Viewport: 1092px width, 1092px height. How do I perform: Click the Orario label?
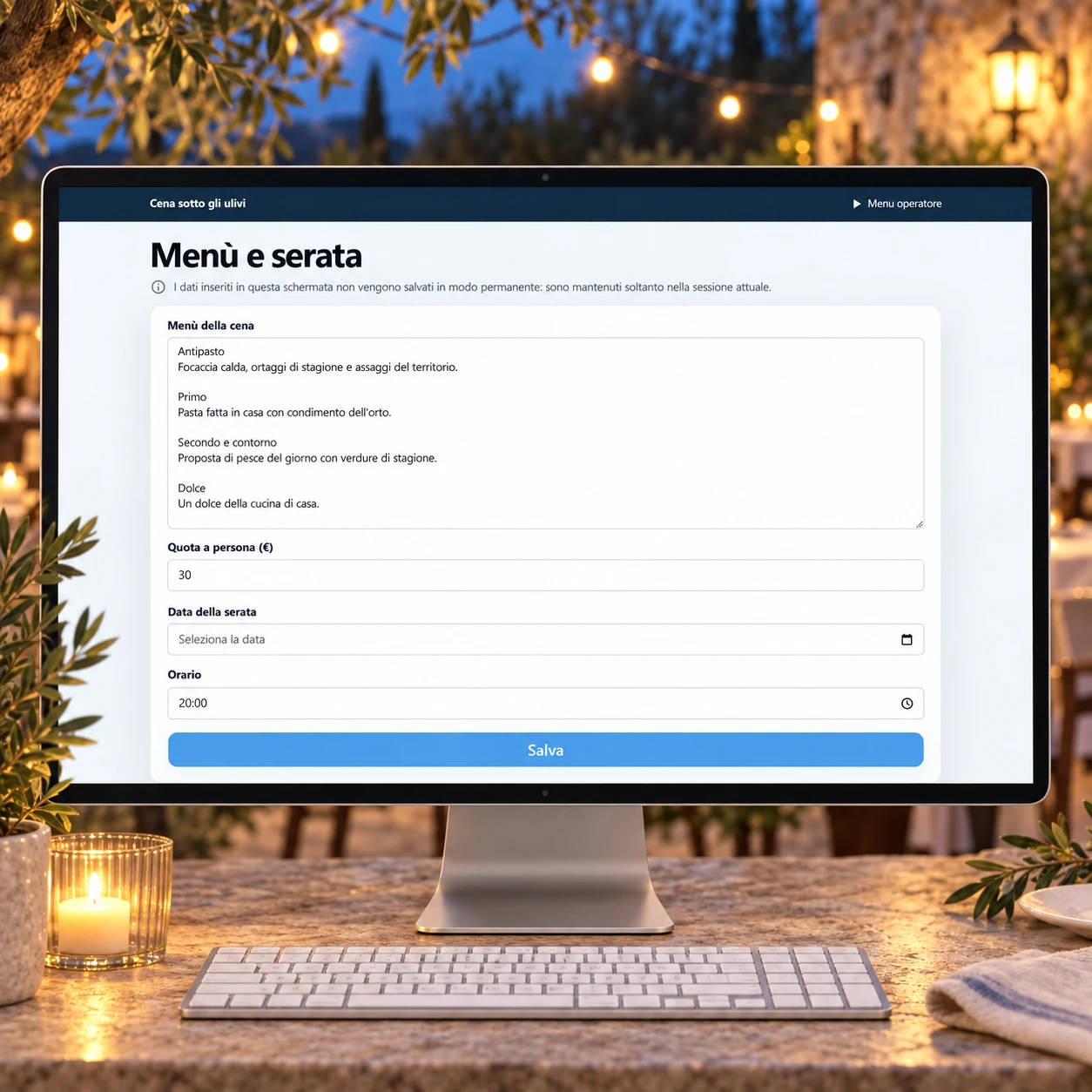click(185, 675)
